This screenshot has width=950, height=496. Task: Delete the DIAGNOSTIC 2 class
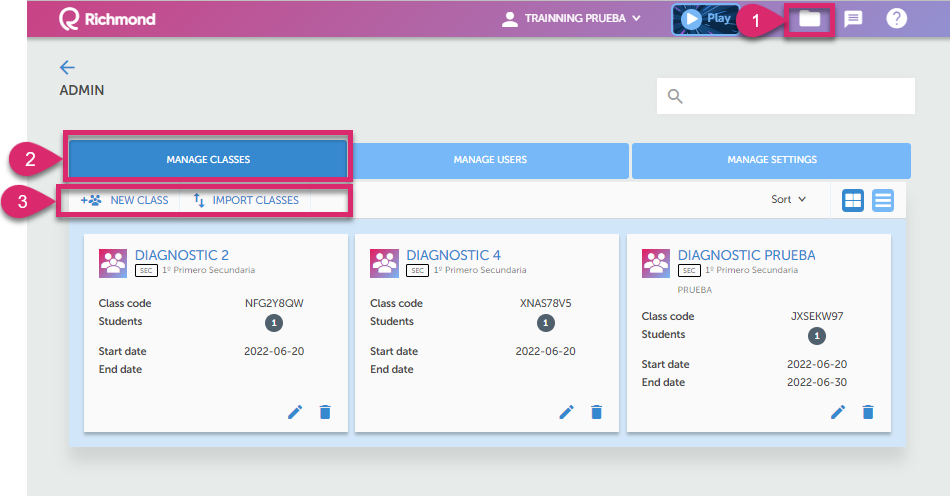point(325,412)
